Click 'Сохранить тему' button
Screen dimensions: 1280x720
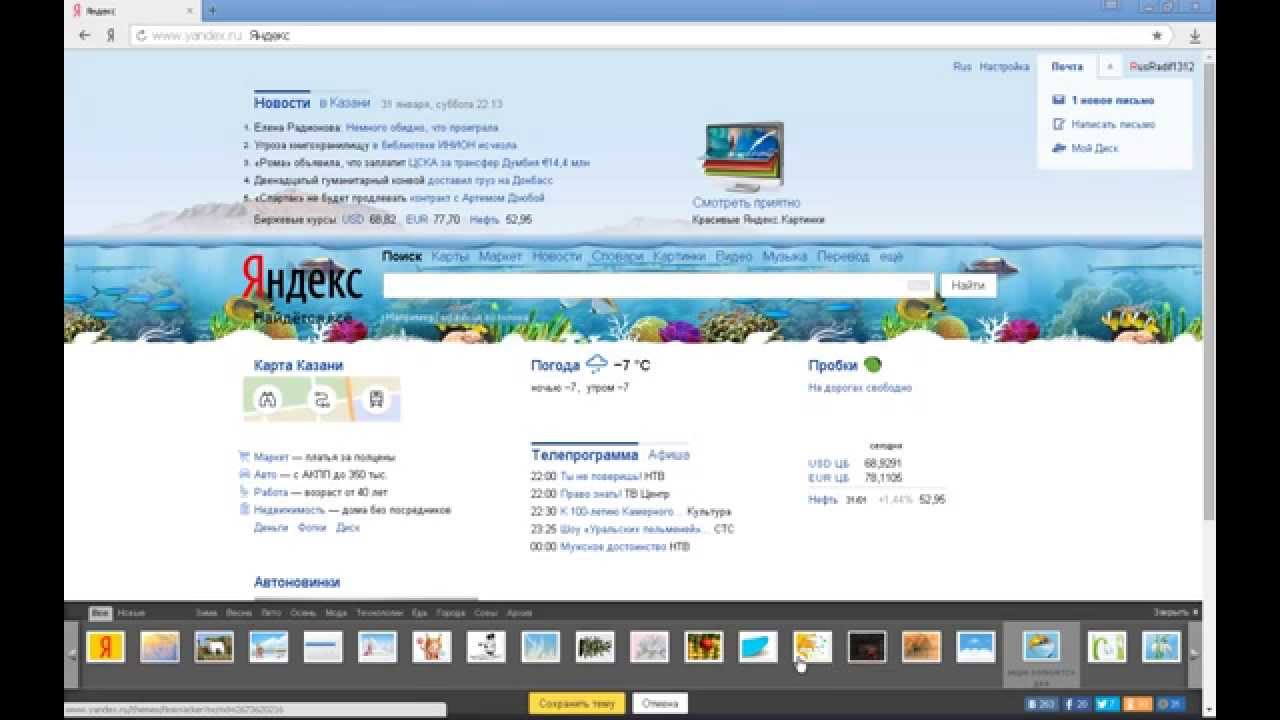coord(577,704)
